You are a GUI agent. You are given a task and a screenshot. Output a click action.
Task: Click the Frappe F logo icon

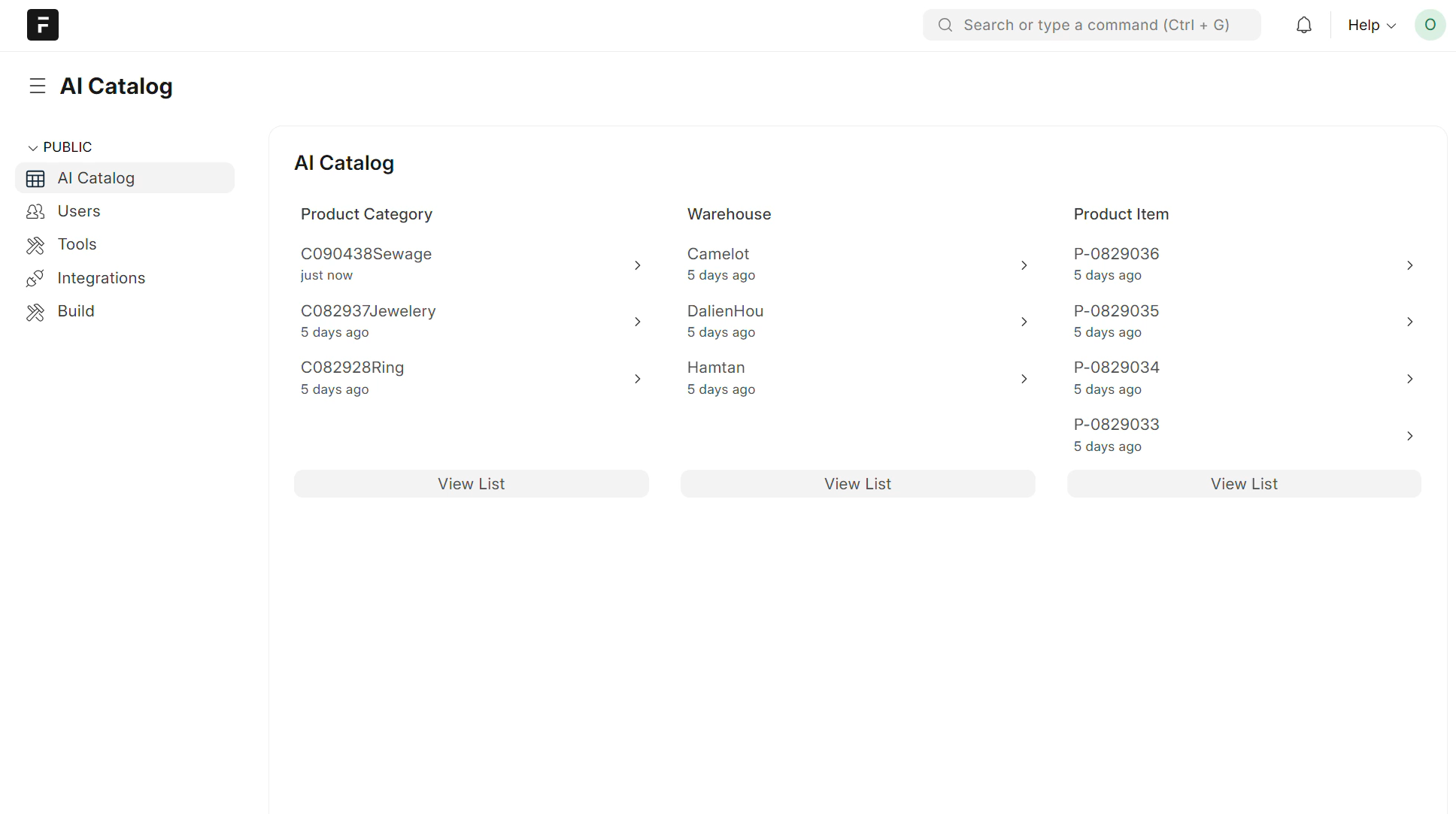pos(43,25)
